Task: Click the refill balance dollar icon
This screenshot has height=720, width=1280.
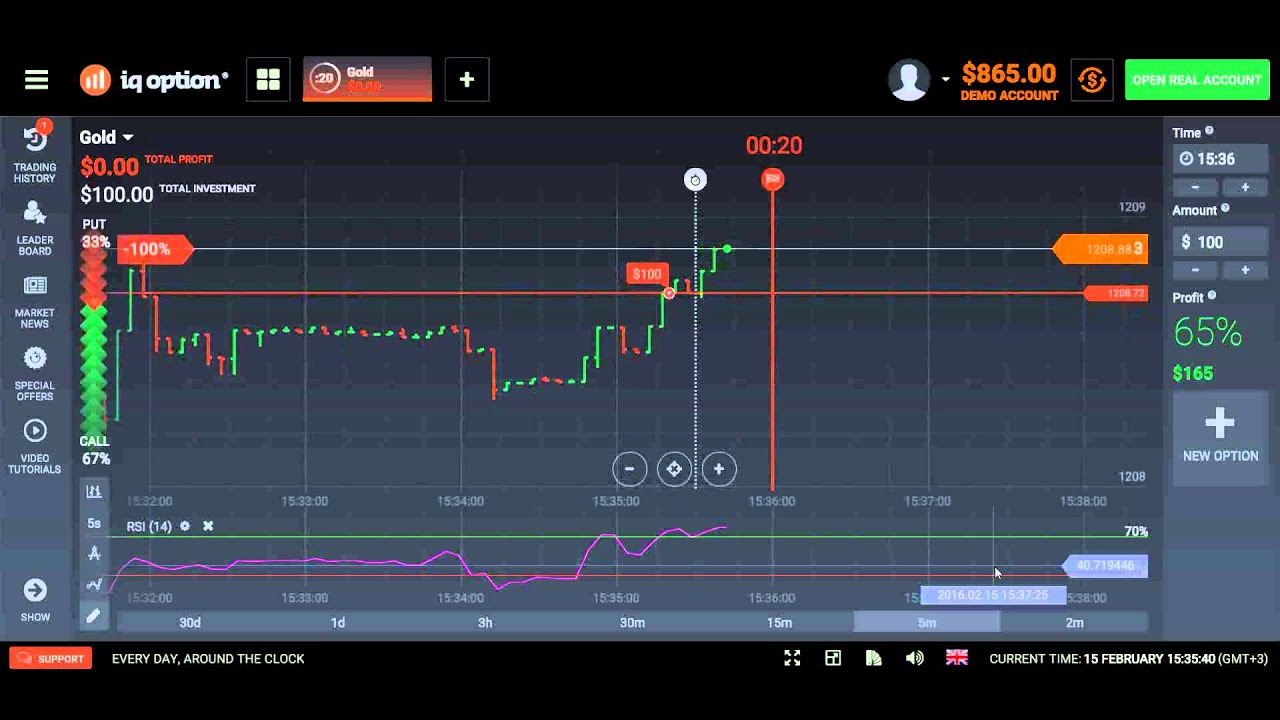Action: click(x=1092, y=80)
